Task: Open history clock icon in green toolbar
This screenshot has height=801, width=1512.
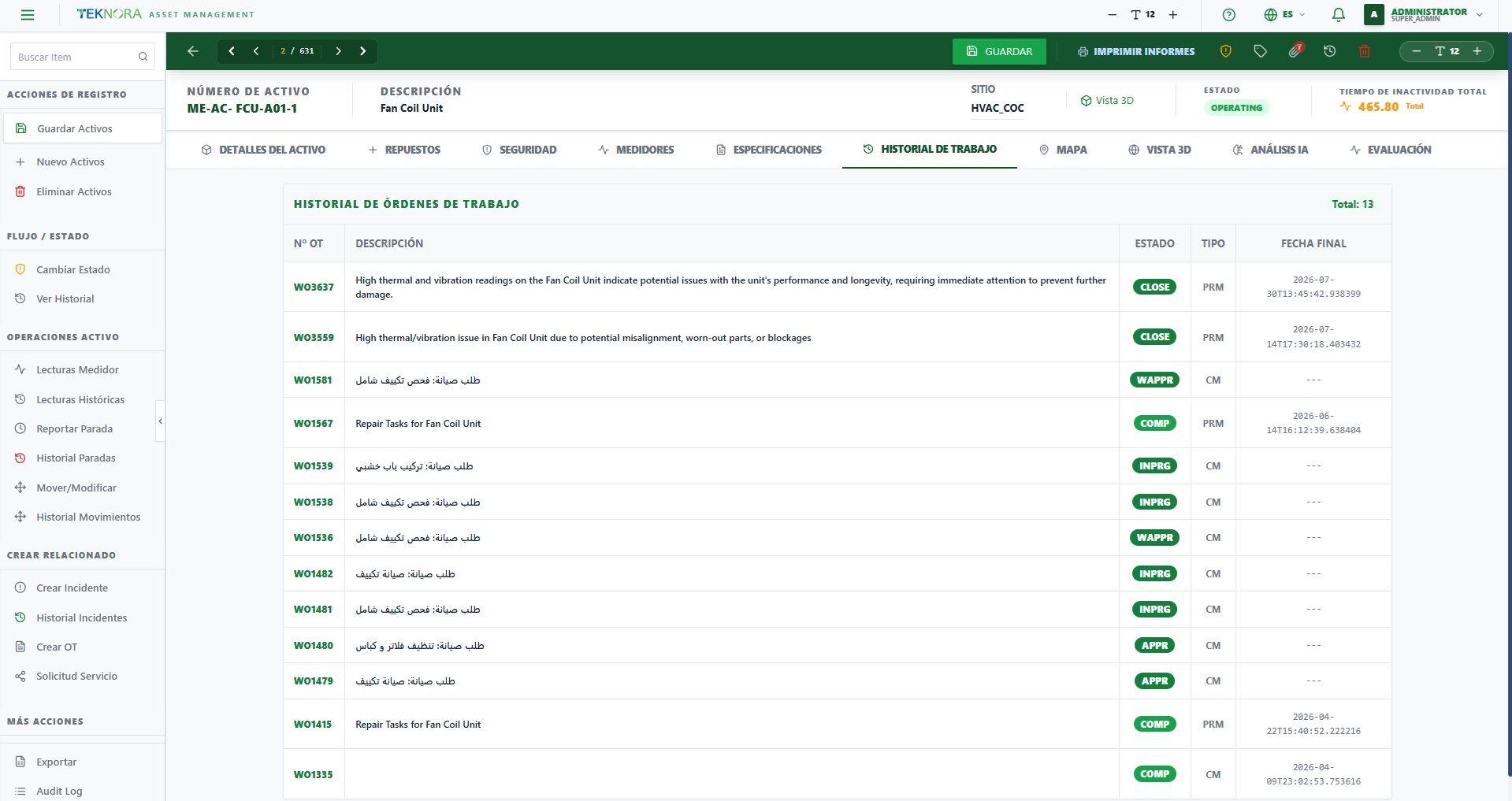Action: point(1330,51)
